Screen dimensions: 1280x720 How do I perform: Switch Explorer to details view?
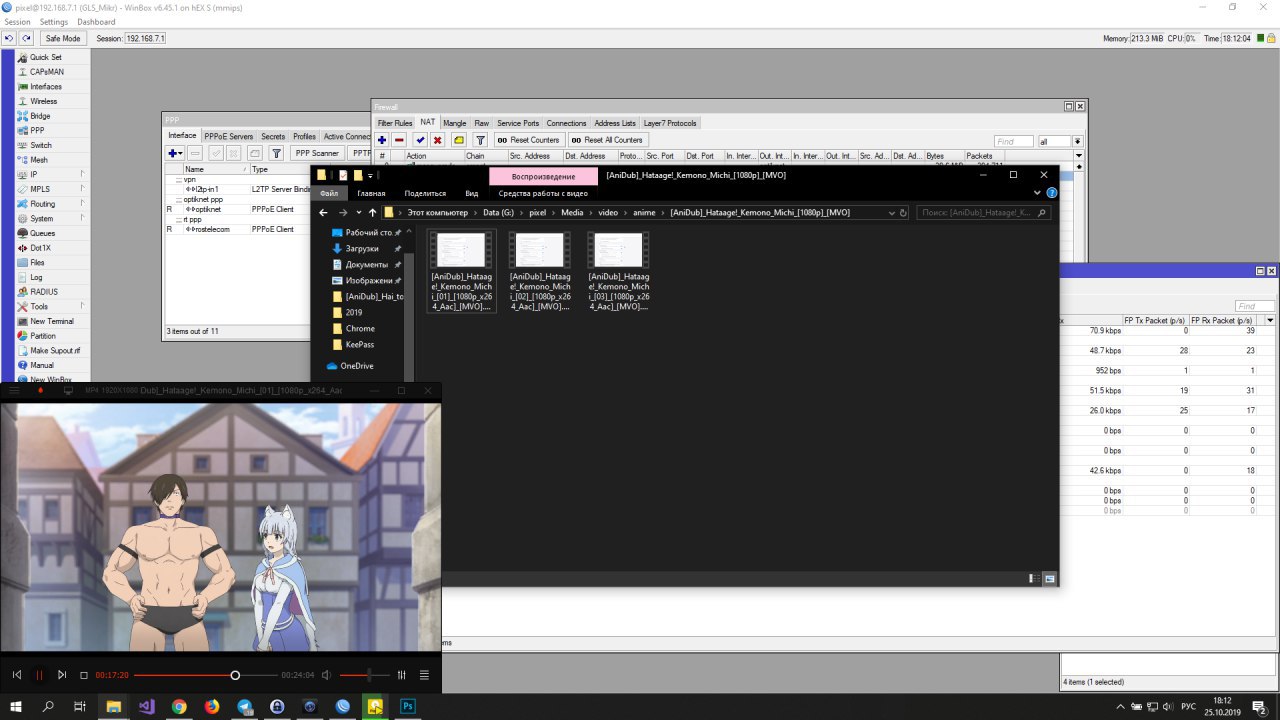point(1032,578)
